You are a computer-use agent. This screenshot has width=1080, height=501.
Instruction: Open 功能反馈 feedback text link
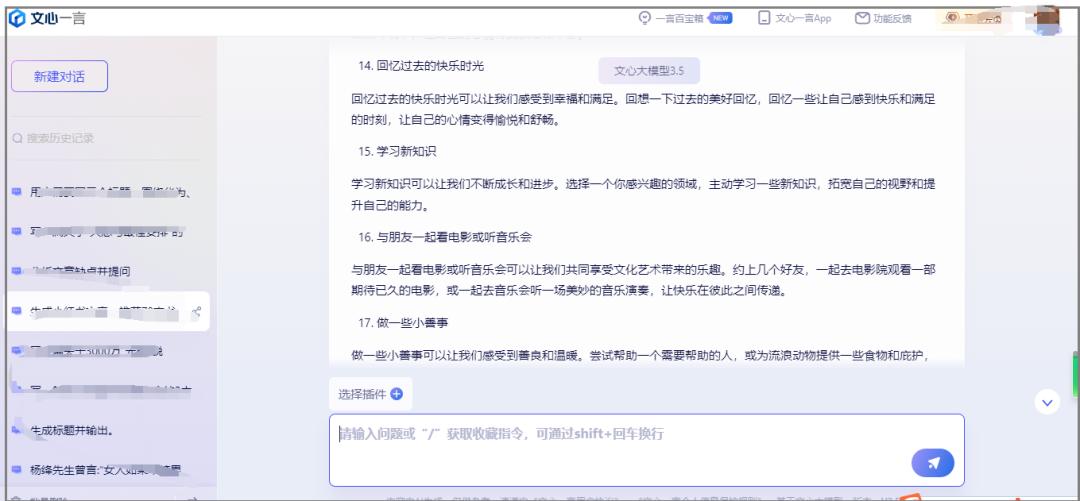pyautogui.click(x=892, y=19)
